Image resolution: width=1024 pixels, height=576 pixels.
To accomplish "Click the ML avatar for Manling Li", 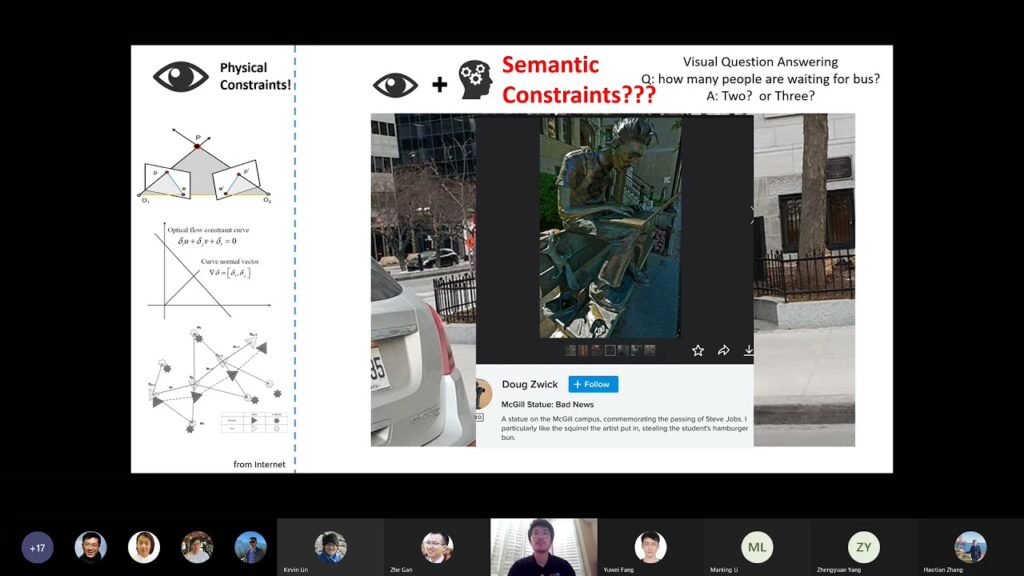I will point(757,546).
